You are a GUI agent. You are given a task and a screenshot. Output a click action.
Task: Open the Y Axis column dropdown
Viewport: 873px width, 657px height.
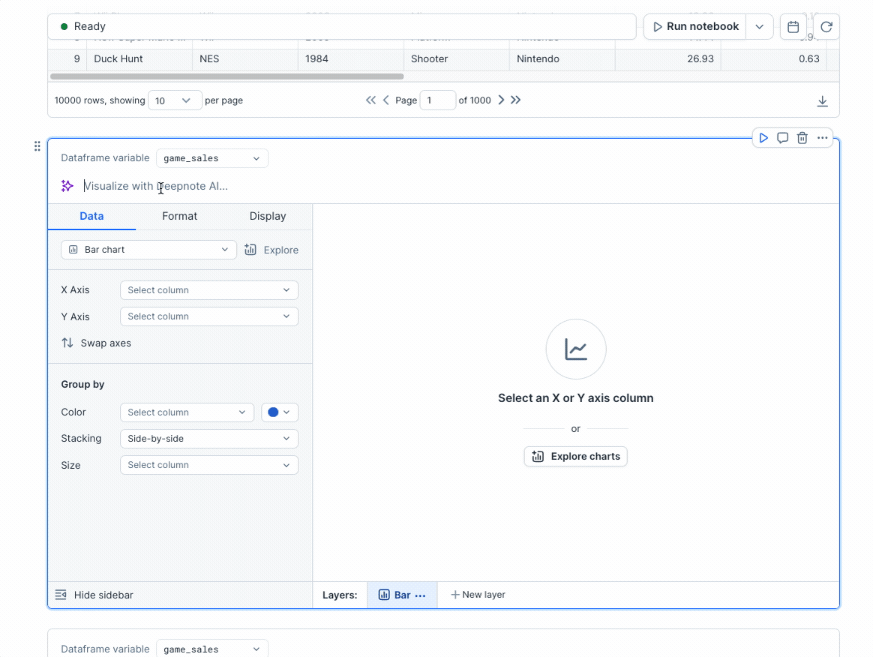coord(209,316)
